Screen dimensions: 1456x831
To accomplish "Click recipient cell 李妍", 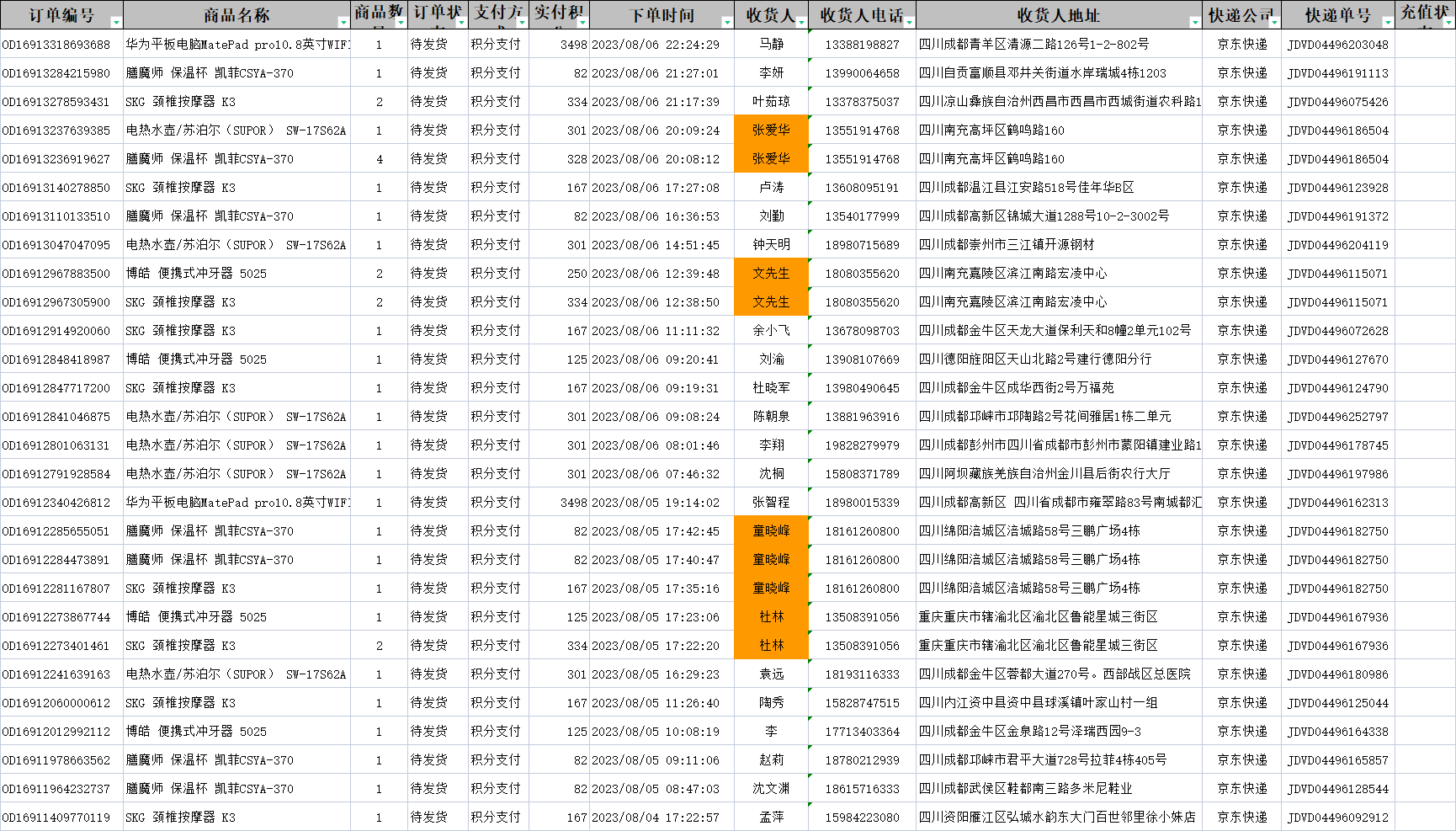I will 771,73.
